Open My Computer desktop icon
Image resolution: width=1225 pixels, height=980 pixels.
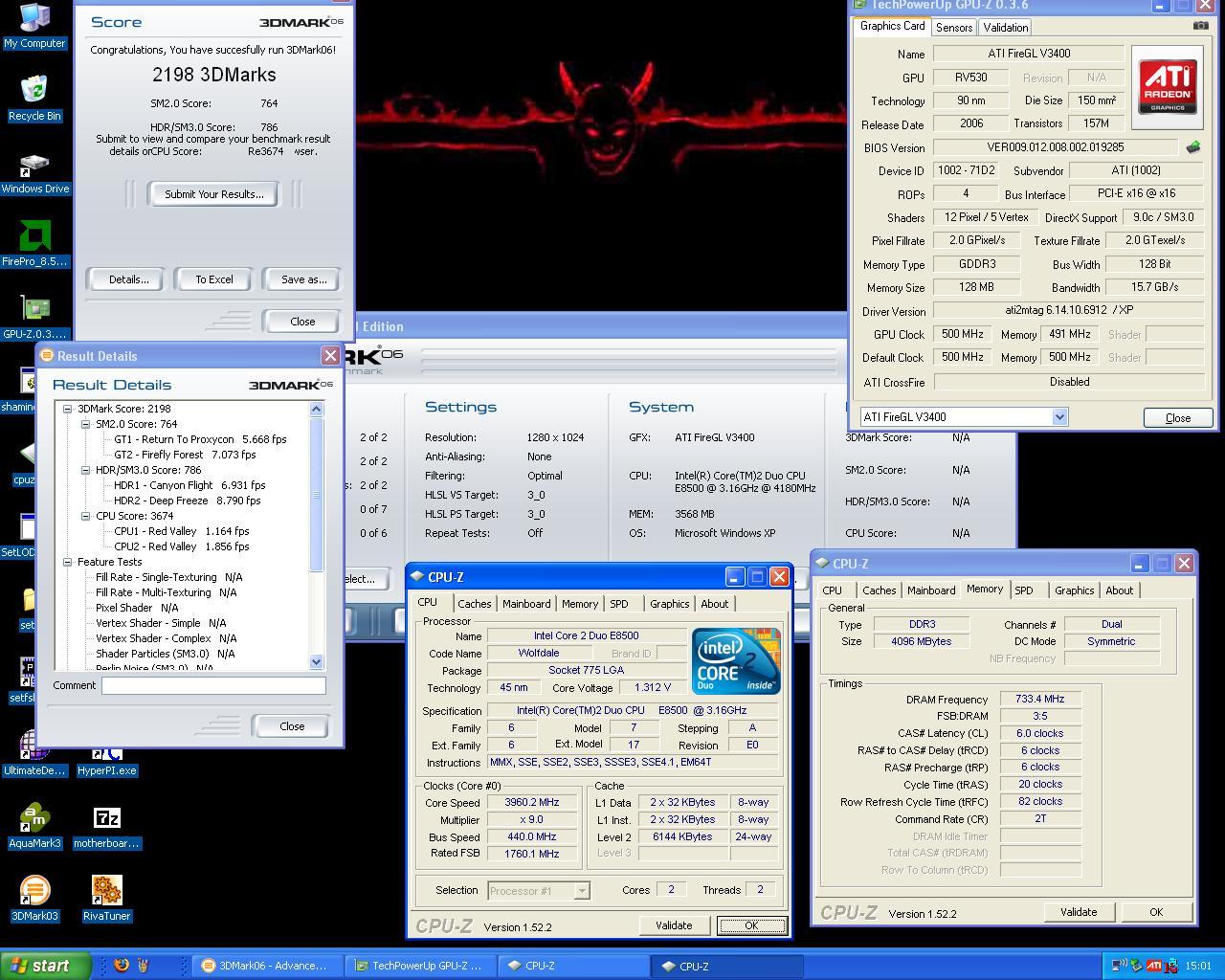[34, 26]
